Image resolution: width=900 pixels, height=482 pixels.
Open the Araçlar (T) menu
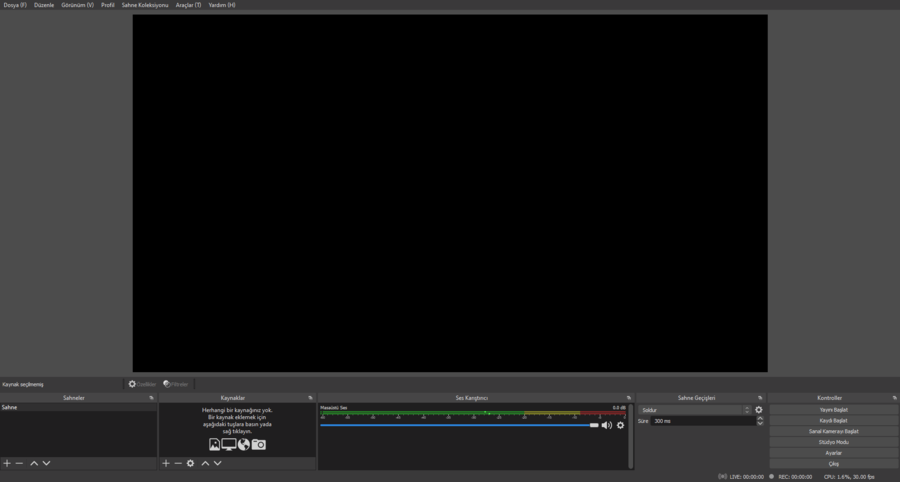pyautogui.click(x=188, y=5)
